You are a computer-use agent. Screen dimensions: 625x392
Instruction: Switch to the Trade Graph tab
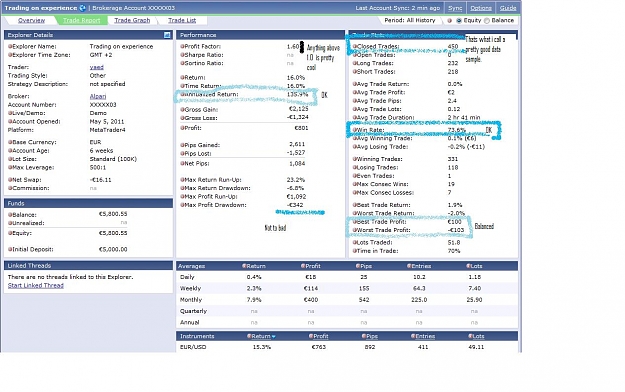132,20
